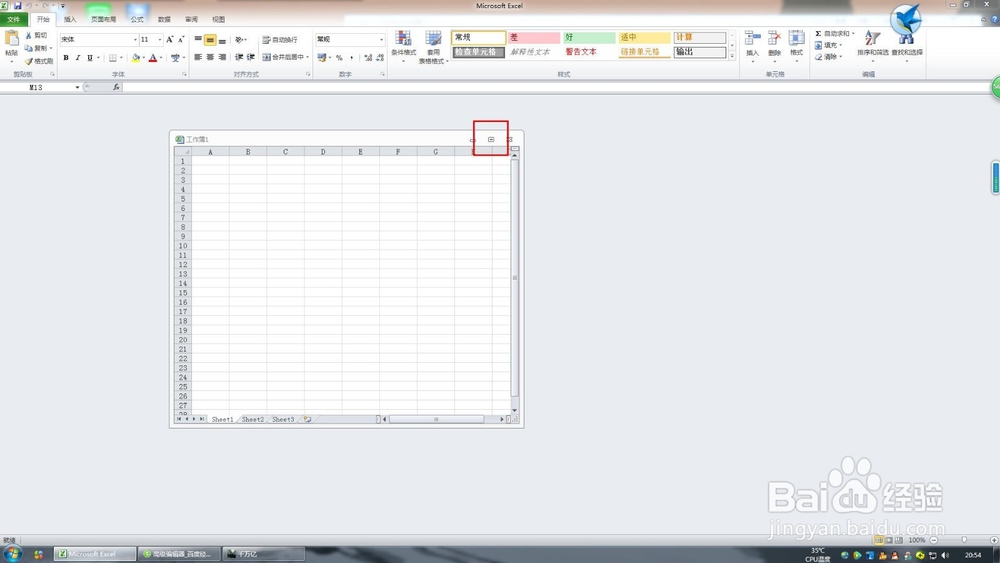Viewport: 1000px width, 563px height.
Task: Click the Insert cells (插入) icon
Action: (x=753, y=38)
